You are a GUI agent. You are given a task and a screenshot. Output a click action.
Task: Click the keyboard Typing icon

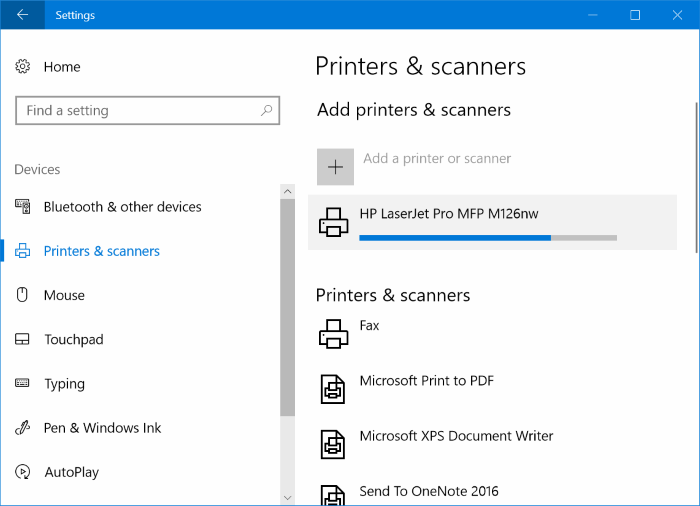pyautogui.click(x=22, y=383)
